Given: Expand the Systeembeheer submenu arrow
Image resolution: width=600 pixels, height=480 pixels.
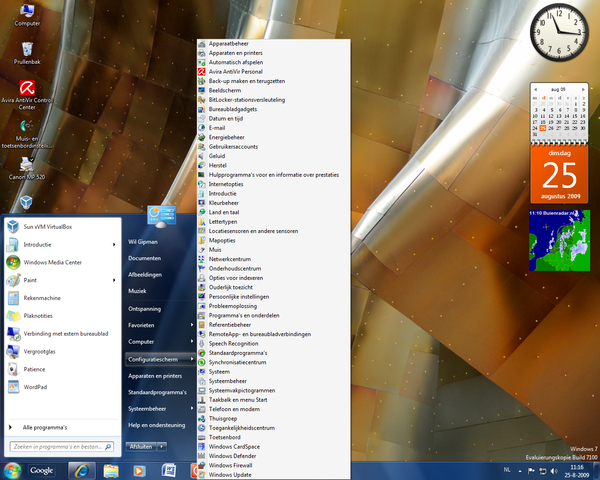Looking at the screenshot, I should point(192,408).
